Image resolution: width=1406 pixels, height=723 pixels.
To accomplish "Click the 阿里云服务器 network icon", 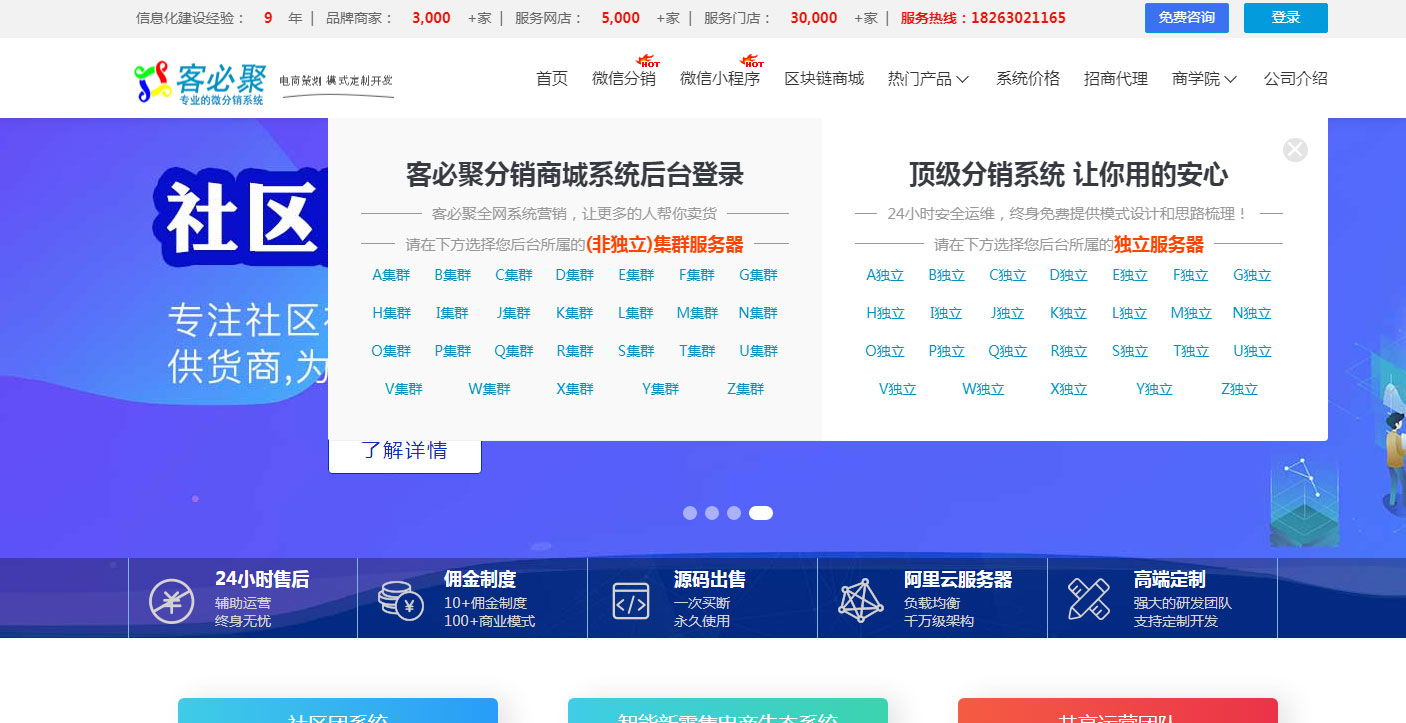I will tap(861, 600).
